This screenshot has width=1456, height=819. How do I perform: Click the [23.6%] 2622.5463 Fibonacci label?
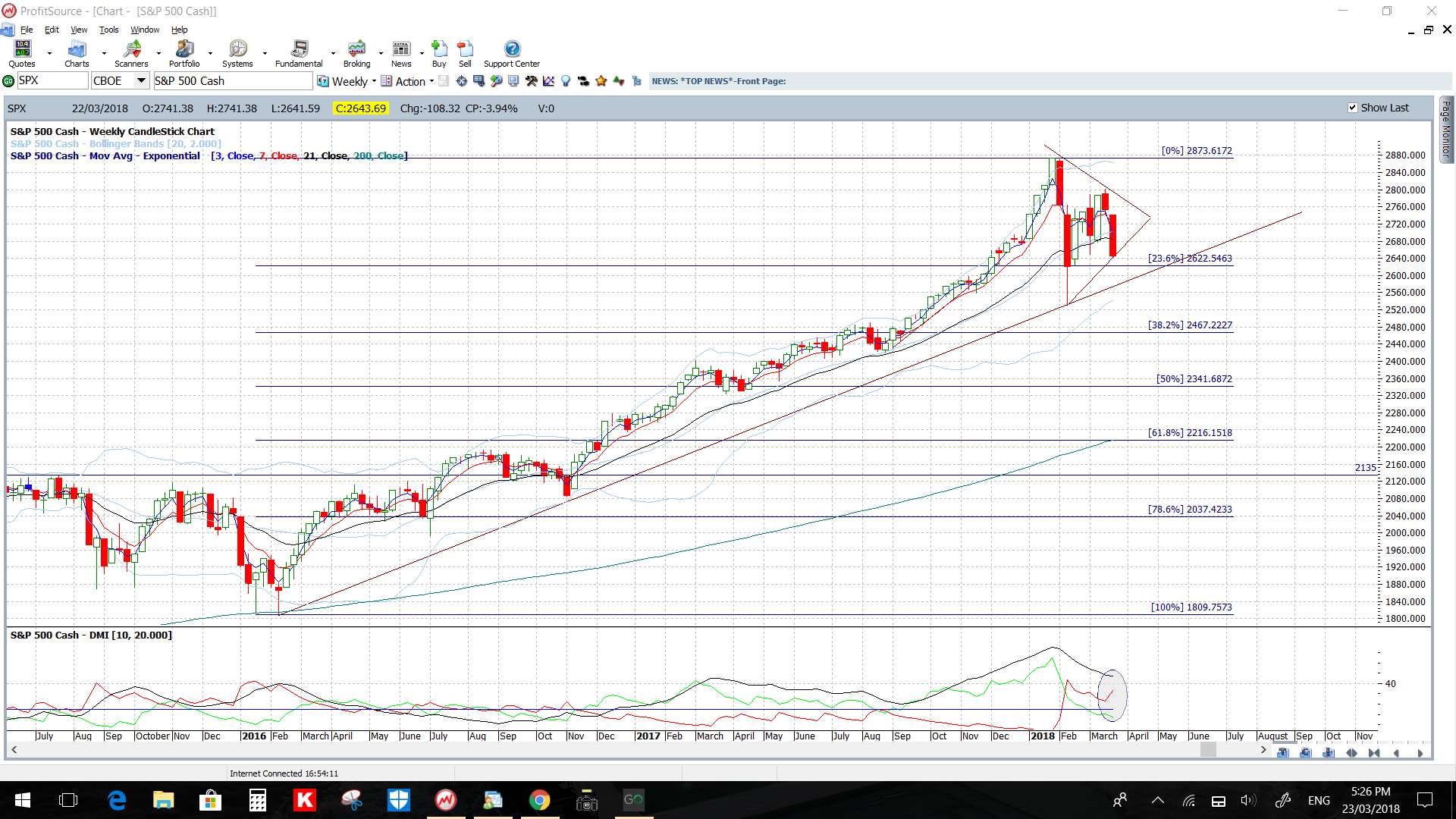coord(1190,259)
